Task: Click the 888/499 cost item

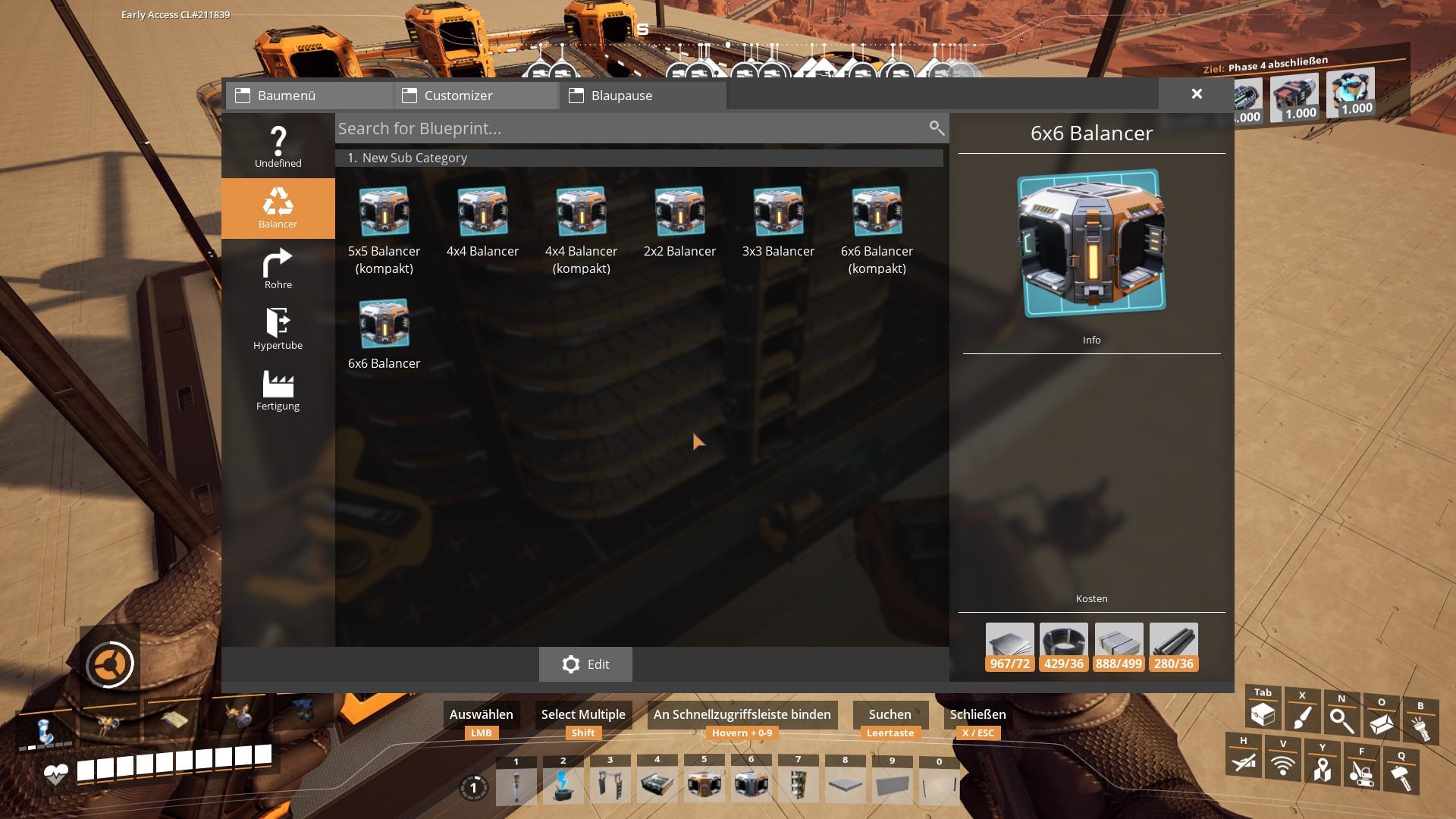Action: (x=1119, y=648)
